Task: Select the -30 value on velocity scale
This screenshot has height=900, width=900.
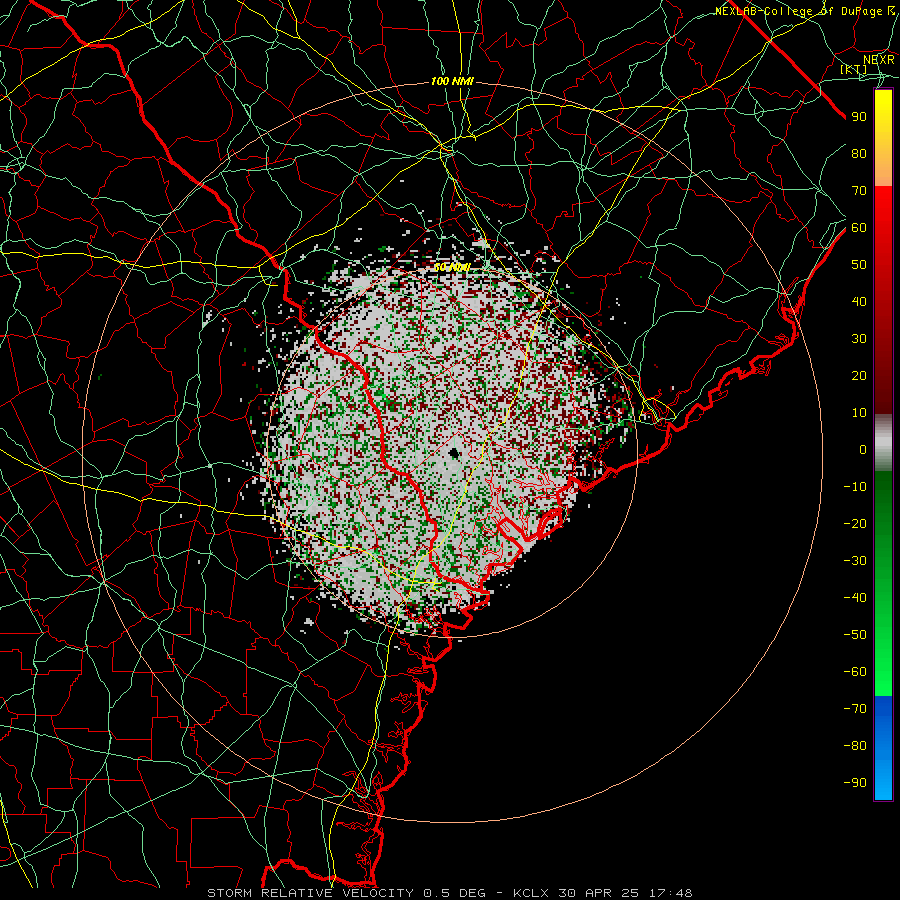Action: point(855,561)
